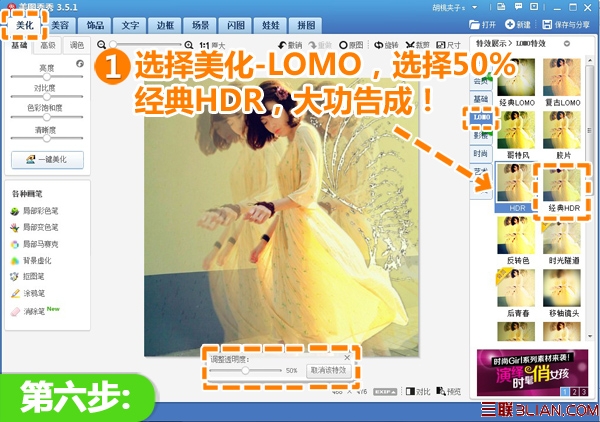The image size is (600, 422).
Task: Select the 抠图笔 cutout brush
Action: point(28,276)
